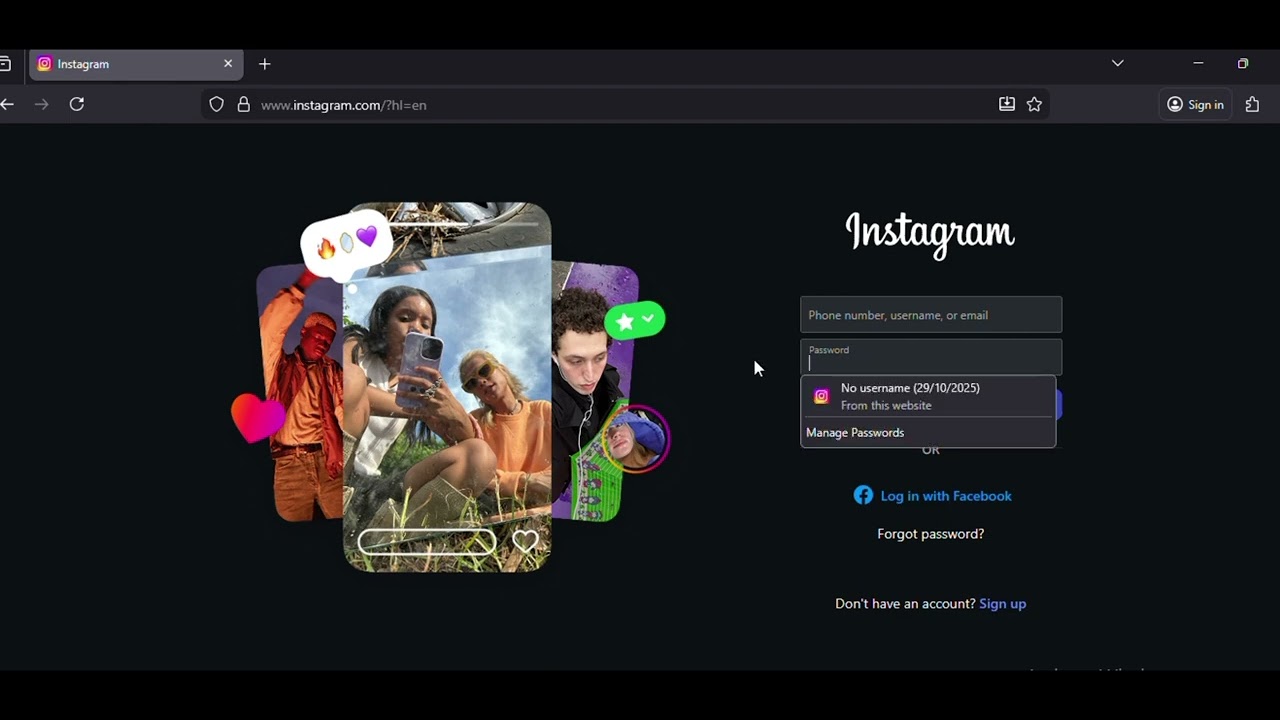Screen dimensions: 1280x720
Task: Click the heart outline icon on the center photo
Action: (525, 542)
